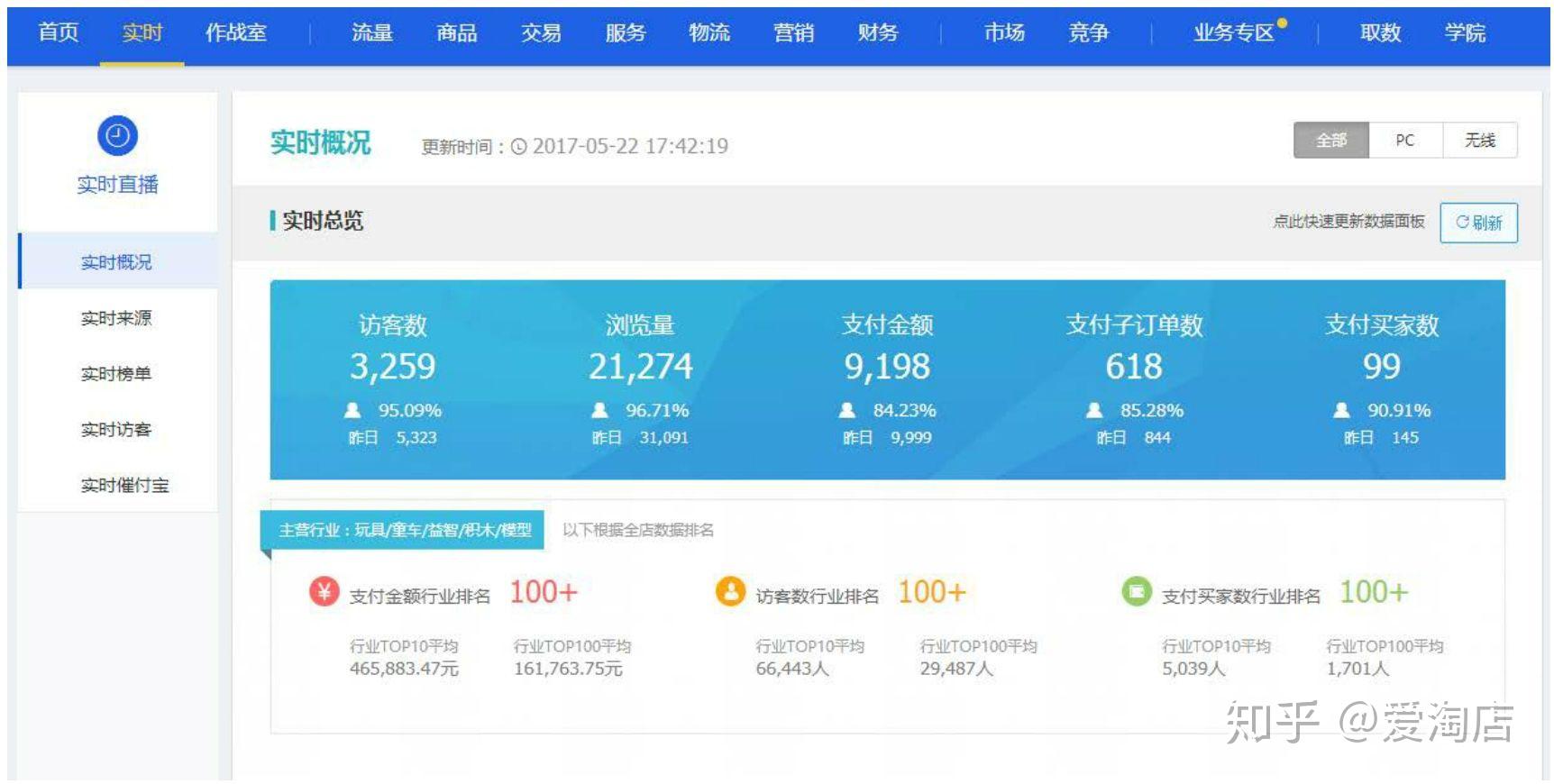Click the 以下根据全店数据排名 note

coord(638,530)
